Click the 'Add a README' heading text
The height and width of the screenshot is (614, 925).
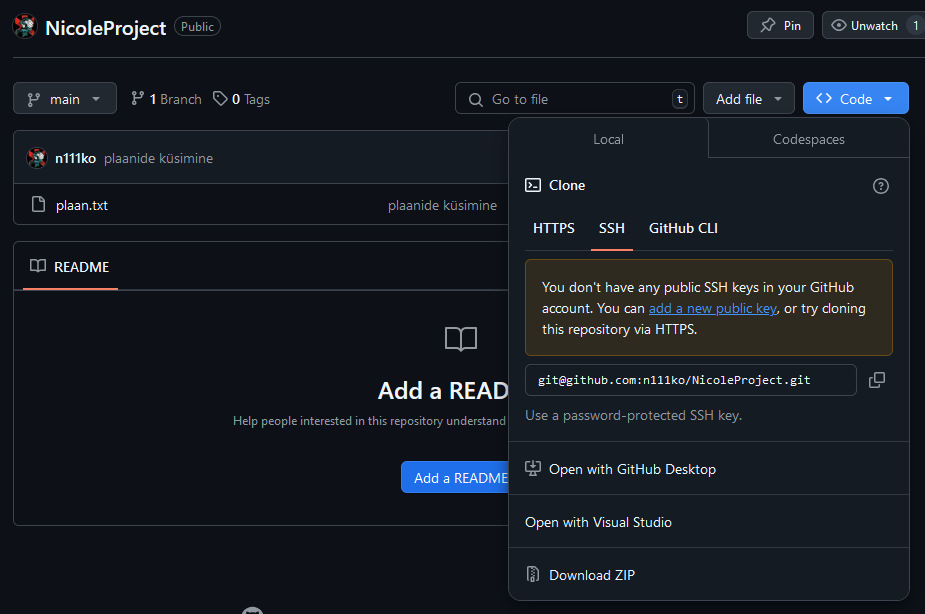click(443, 390)
